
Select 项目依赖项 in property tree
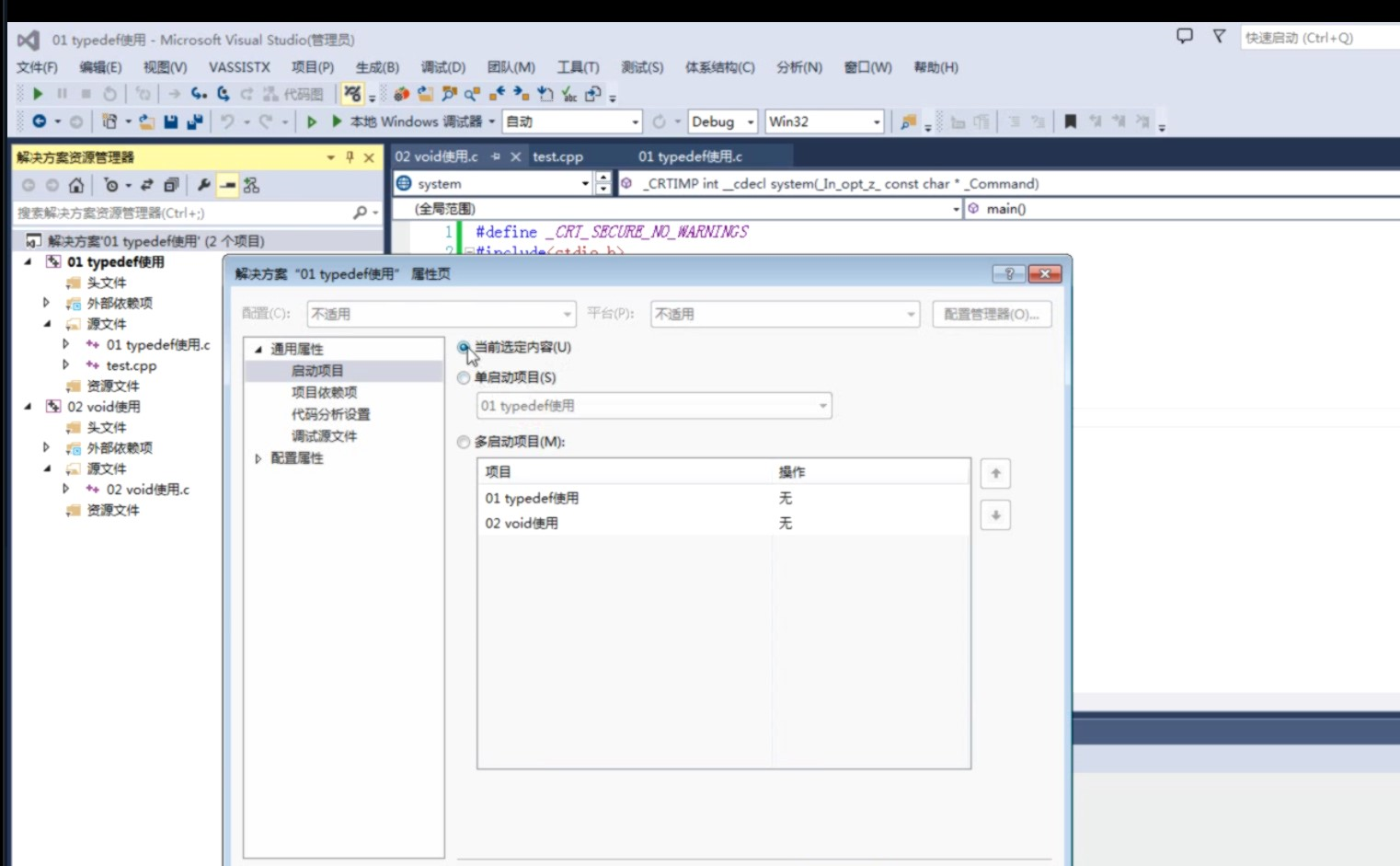325,392
